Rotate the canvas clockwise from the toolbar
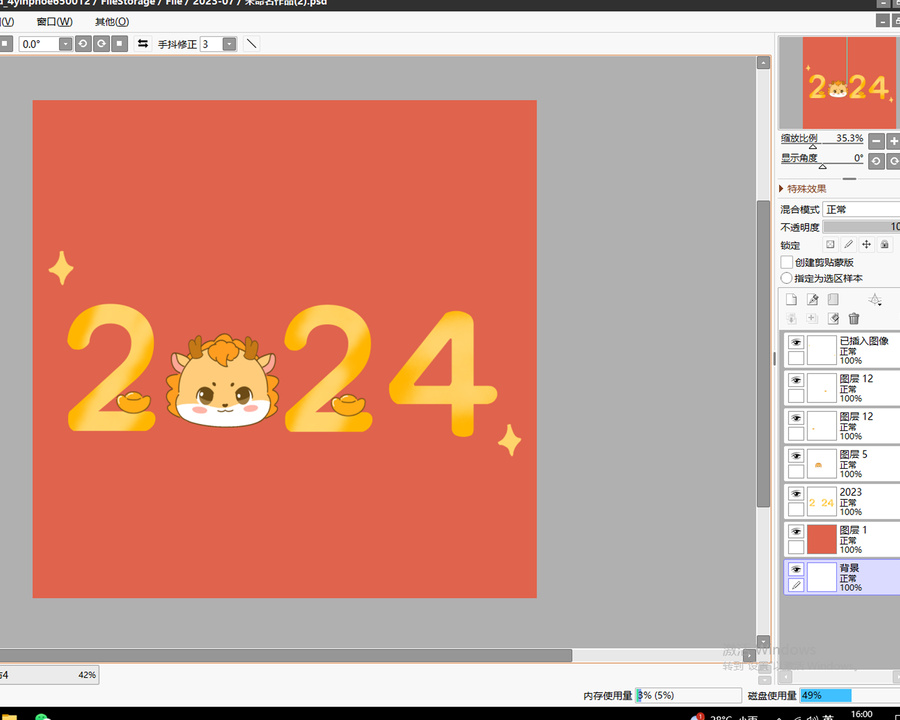This screenshot has width=900, height=720. click(x=102, y=44)
